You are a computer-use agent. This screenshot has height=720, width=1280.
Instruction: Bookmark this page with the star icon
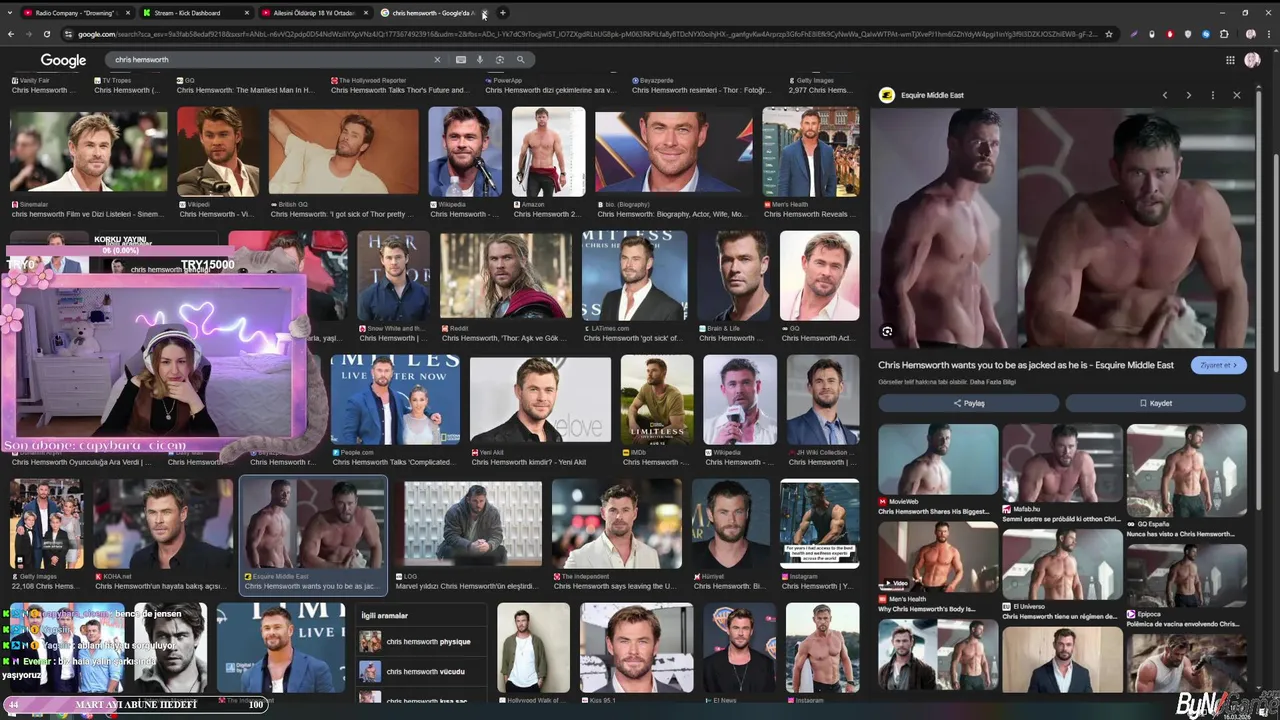(1108, 34)
